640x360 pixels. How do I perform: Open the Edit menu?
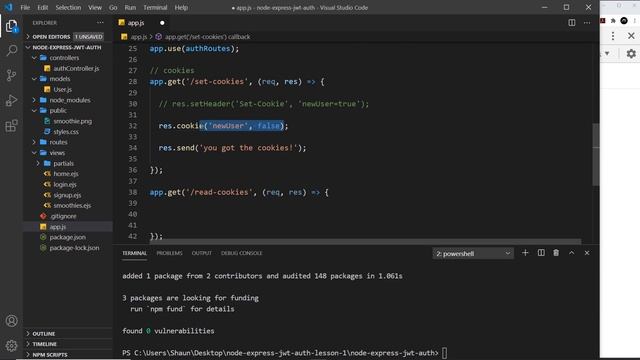tap(42, 7)
